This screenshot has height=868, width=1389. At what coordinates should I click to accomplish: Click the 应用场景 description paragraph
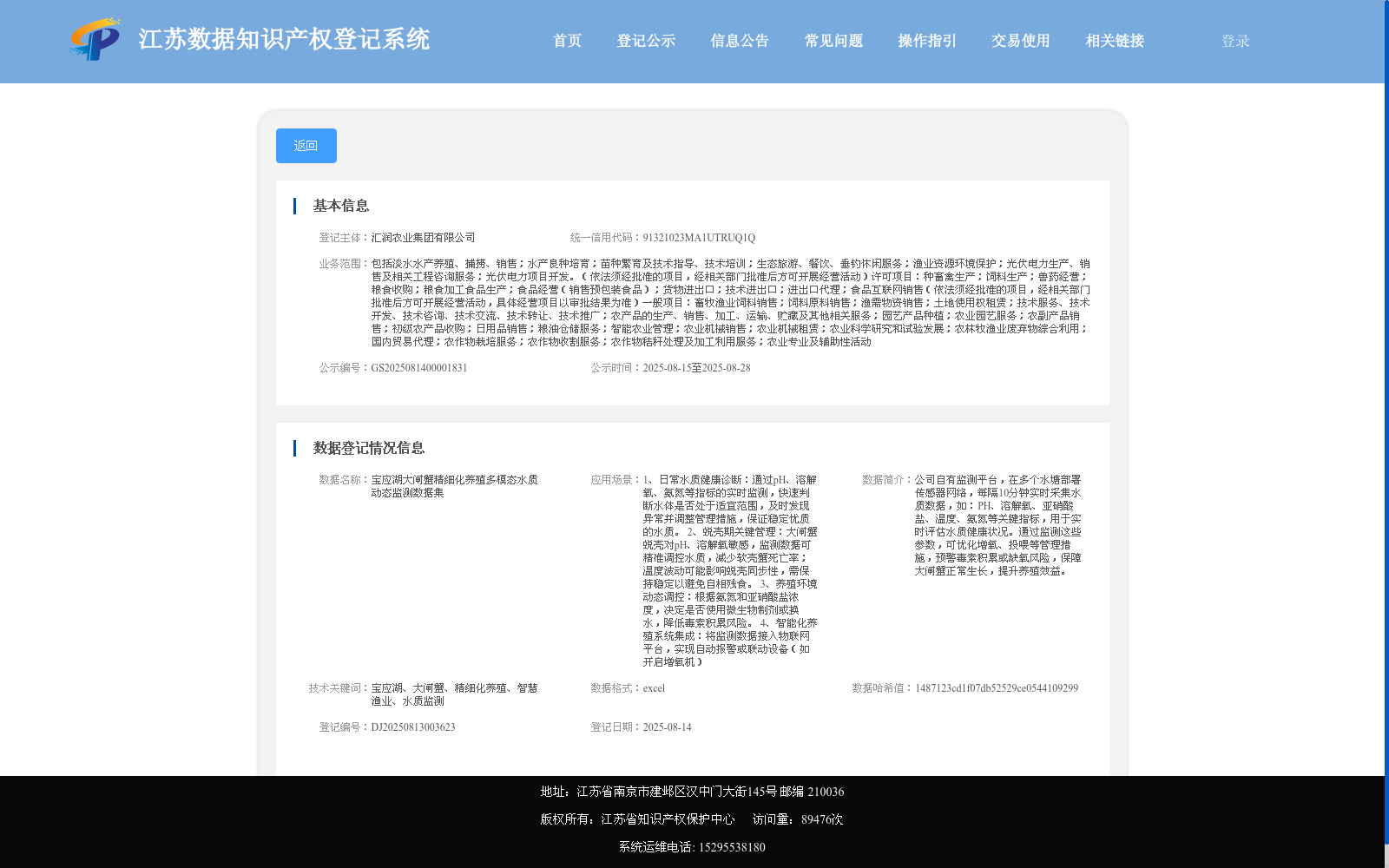tap(730, 571)
